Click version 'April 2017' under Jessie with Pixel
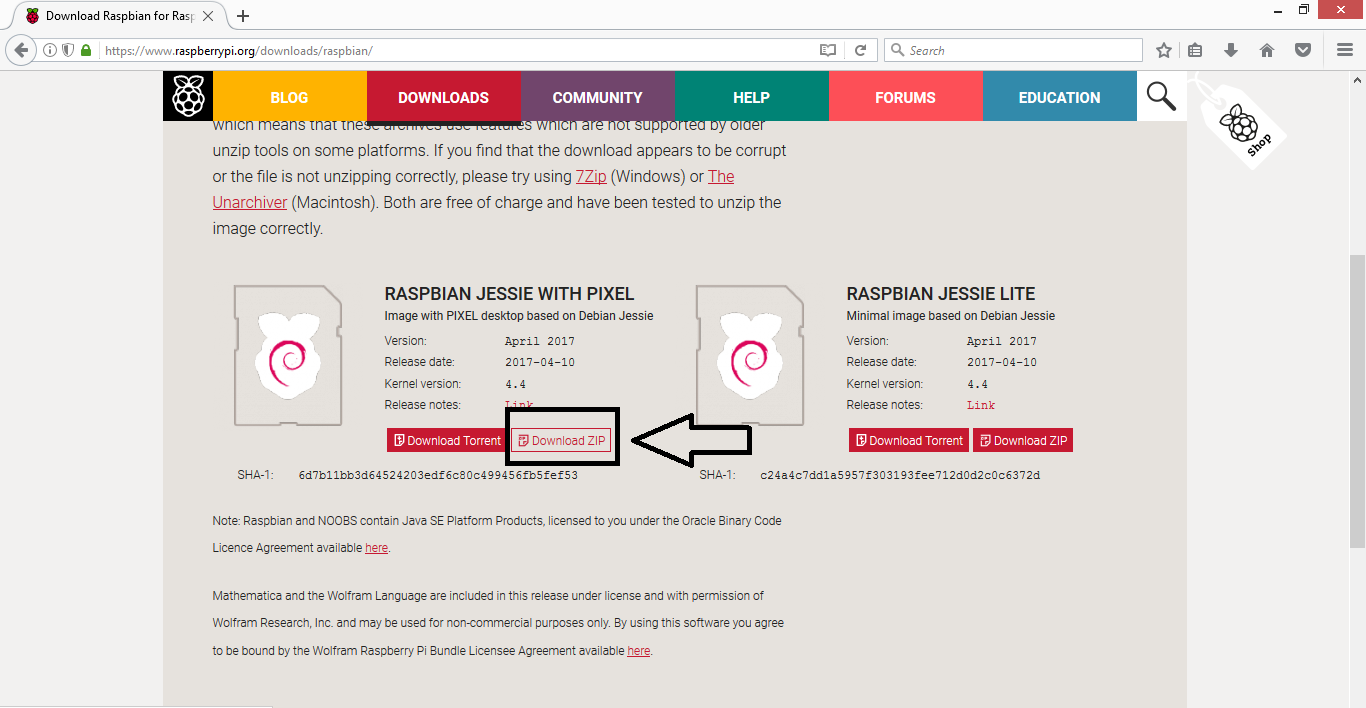This screenshot has width=1366, height=708. tap(540, 341)
